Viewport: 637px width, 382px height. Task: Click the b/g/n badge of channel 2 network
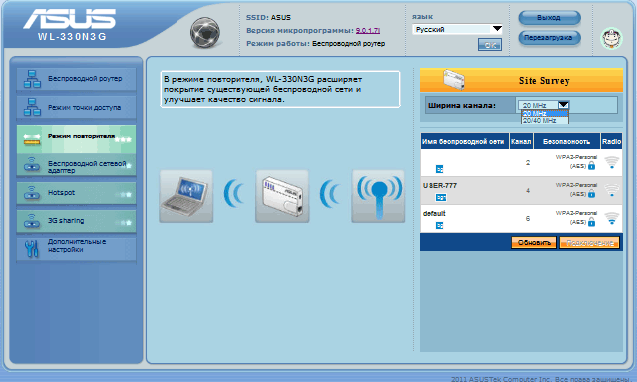tap(439, 169)
